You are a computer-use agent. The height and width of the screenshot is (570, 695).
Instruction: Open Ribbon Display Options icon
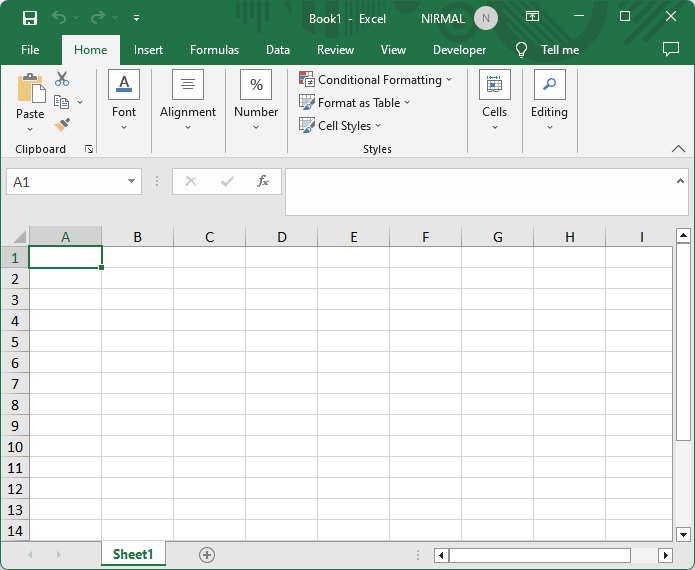(x=532, y=17)
